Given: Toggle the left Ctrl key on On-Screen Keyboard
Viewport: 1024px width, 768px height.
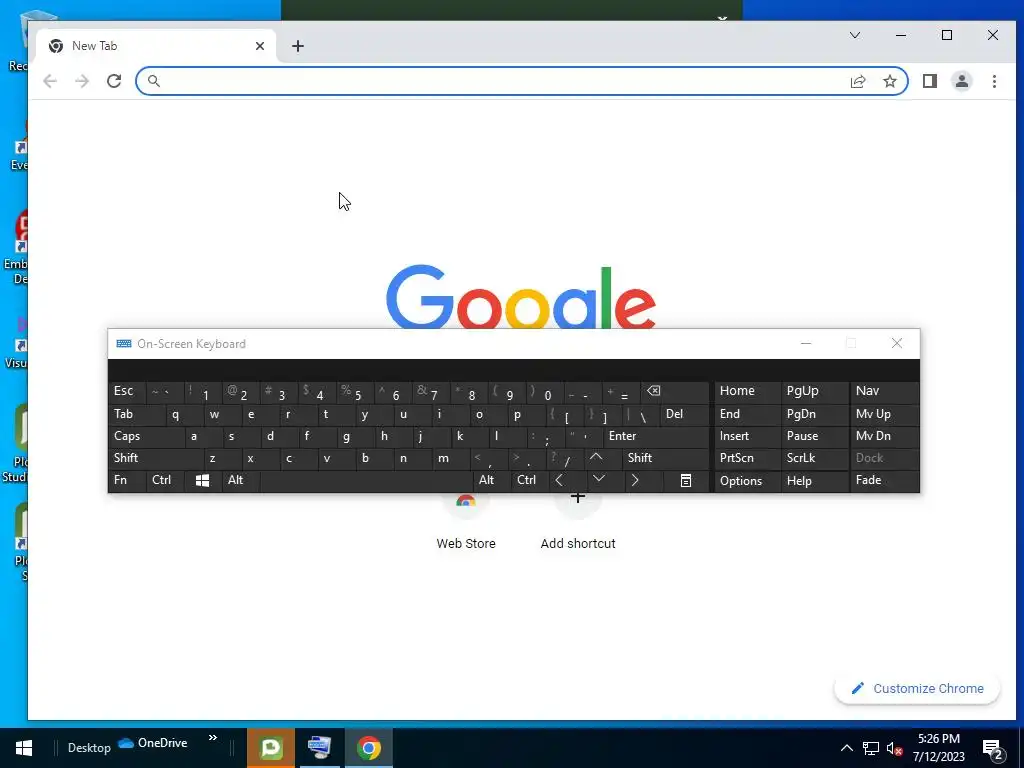Looking at the screenshot, I should point(165,481).
